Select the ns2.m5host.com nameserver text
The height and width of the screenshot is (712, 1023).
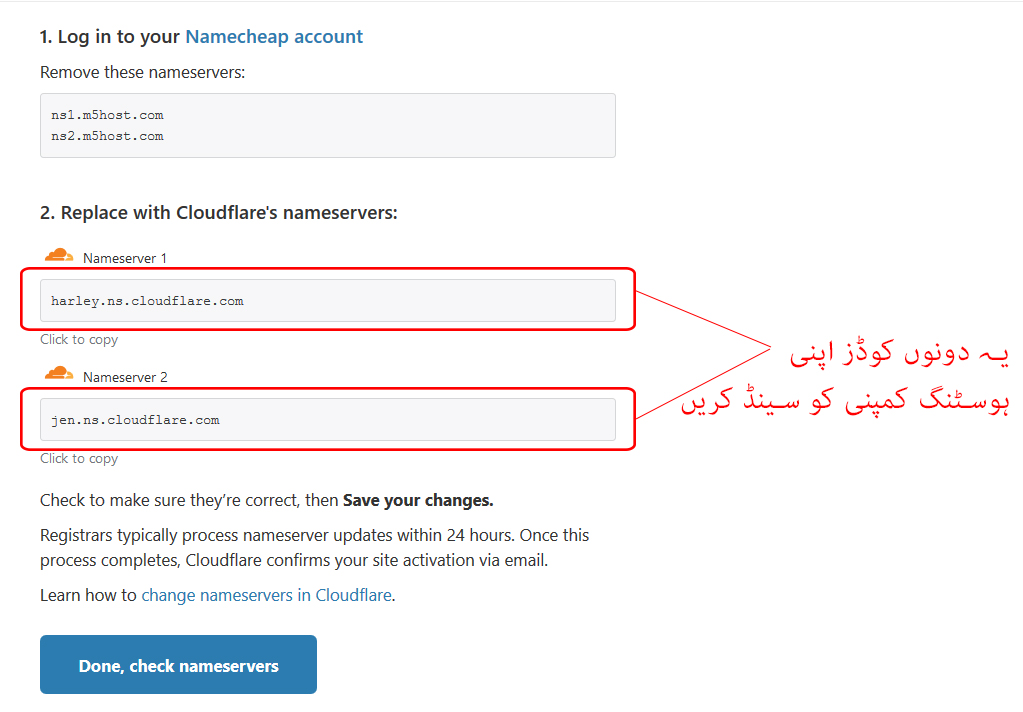[107, 136]
